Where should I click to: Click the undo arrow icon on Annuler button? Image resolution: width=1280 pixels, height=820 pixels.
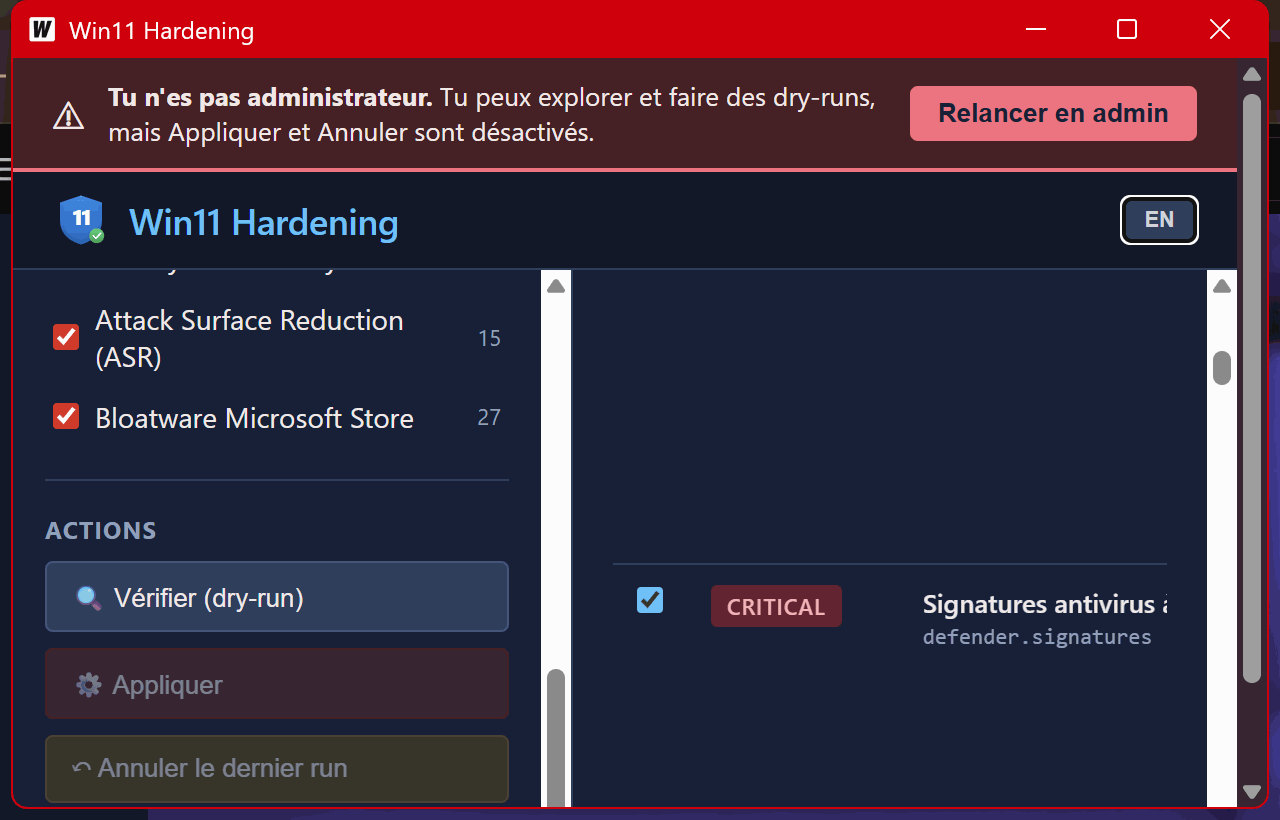(x=81, y=768)
